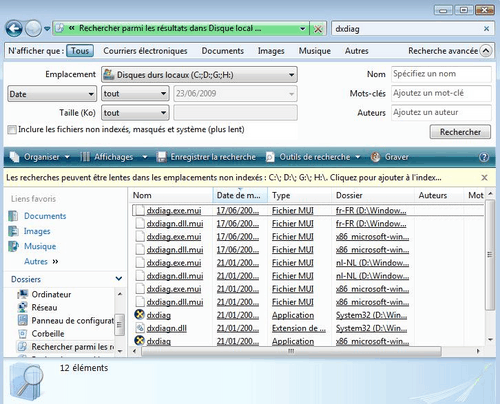The height and width of the screenshot is (404, 500).
Task: Filter results by Documents
Action: click(x=223, y=51)
